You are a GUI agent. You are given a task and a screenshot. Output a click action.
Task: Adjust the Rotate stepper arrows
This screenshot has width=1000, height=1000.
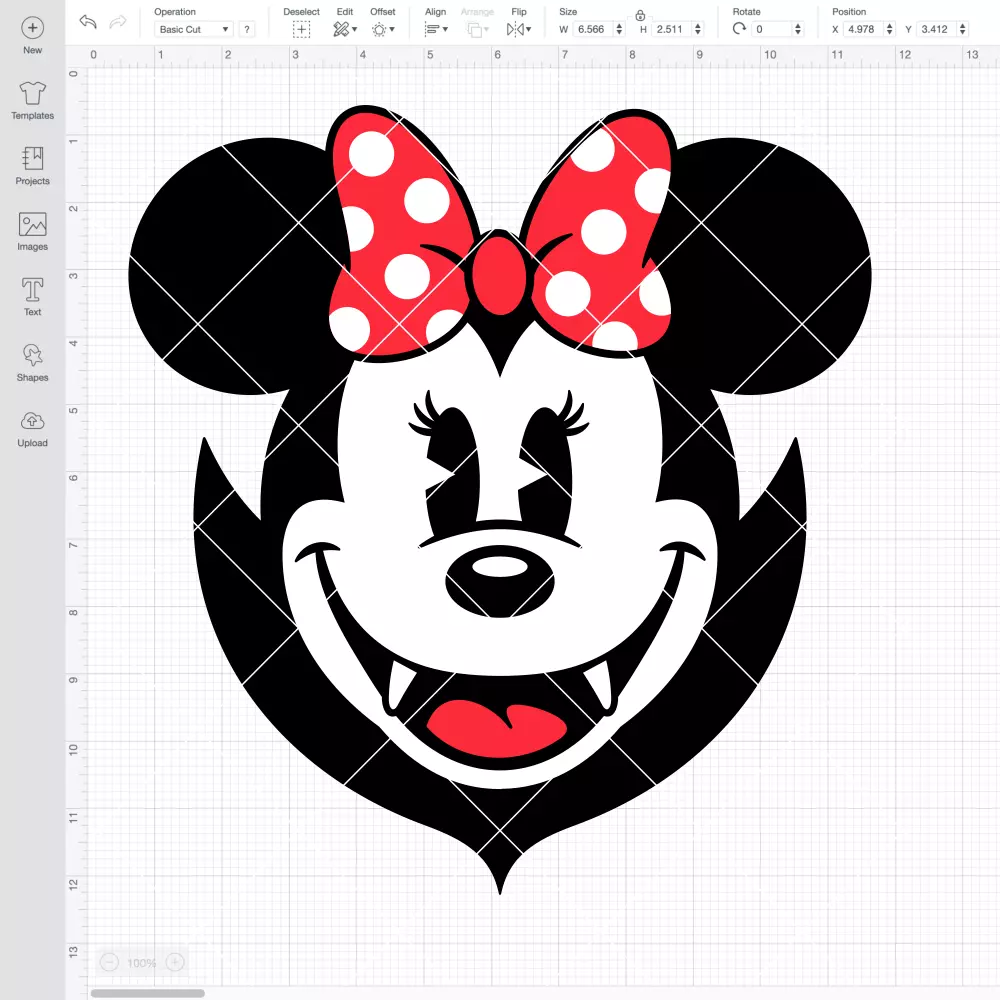tap(797, 29)
